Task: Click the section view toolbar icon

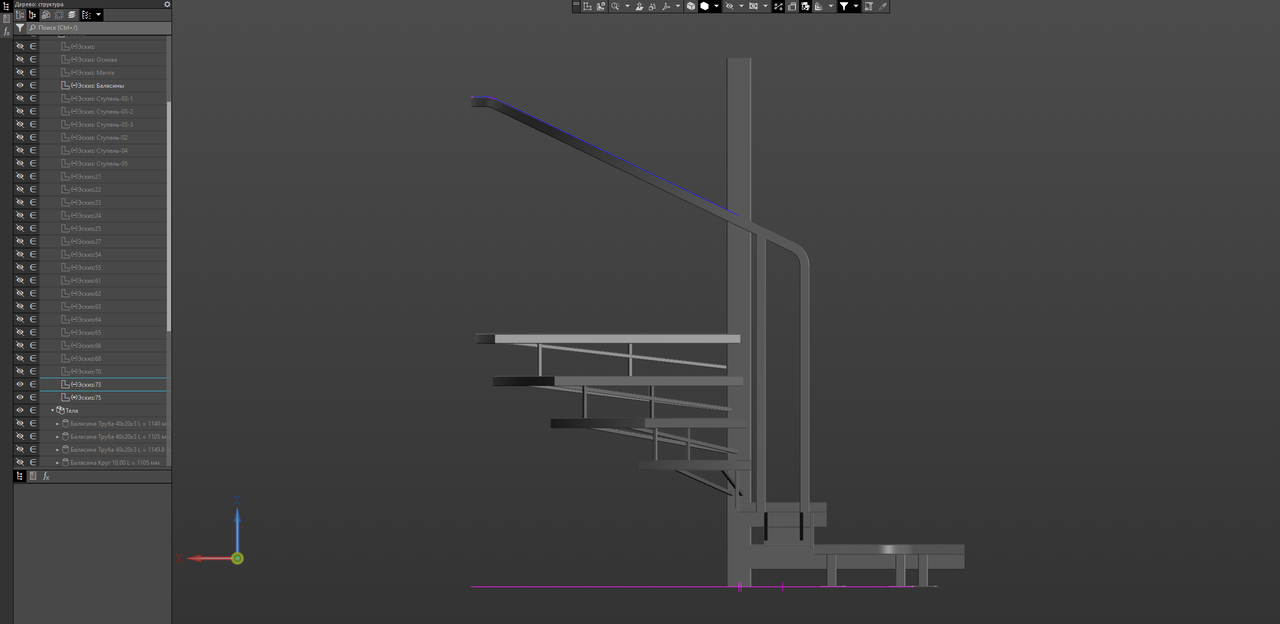Action: (753, 6)
